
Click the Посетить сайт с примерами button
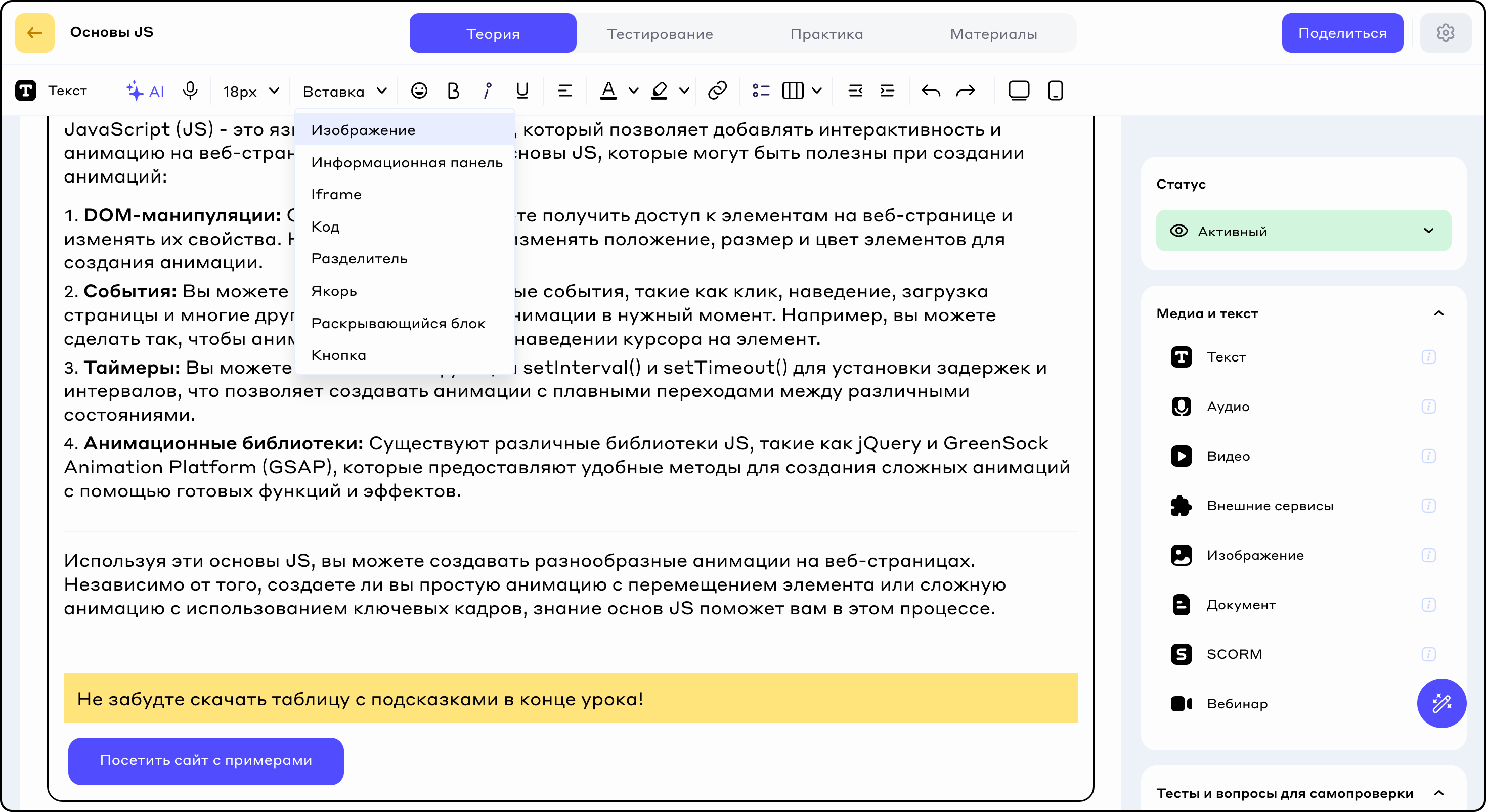206,760
